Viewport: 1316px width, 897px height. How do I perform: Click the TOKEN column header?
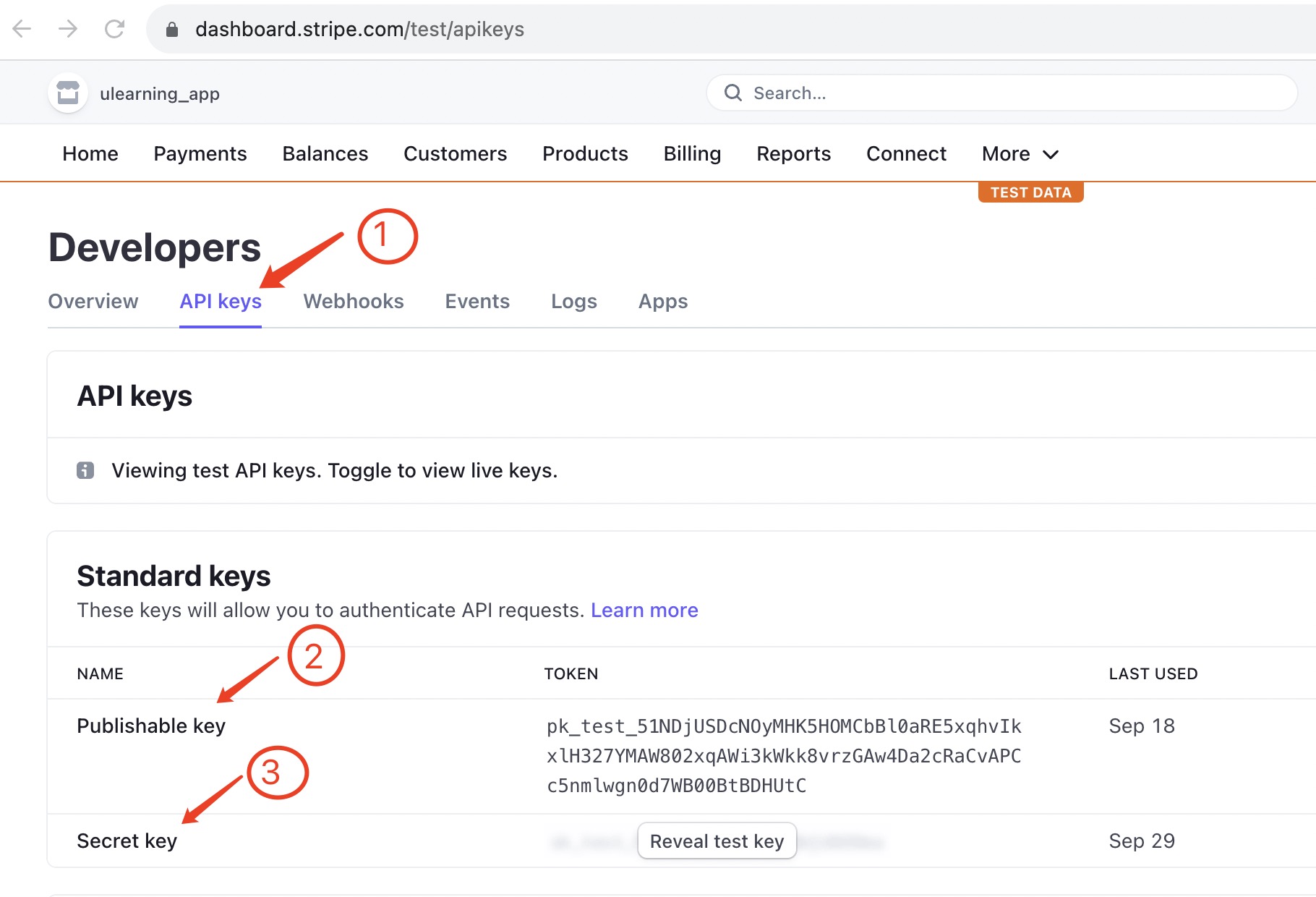[x=571, y=673]
